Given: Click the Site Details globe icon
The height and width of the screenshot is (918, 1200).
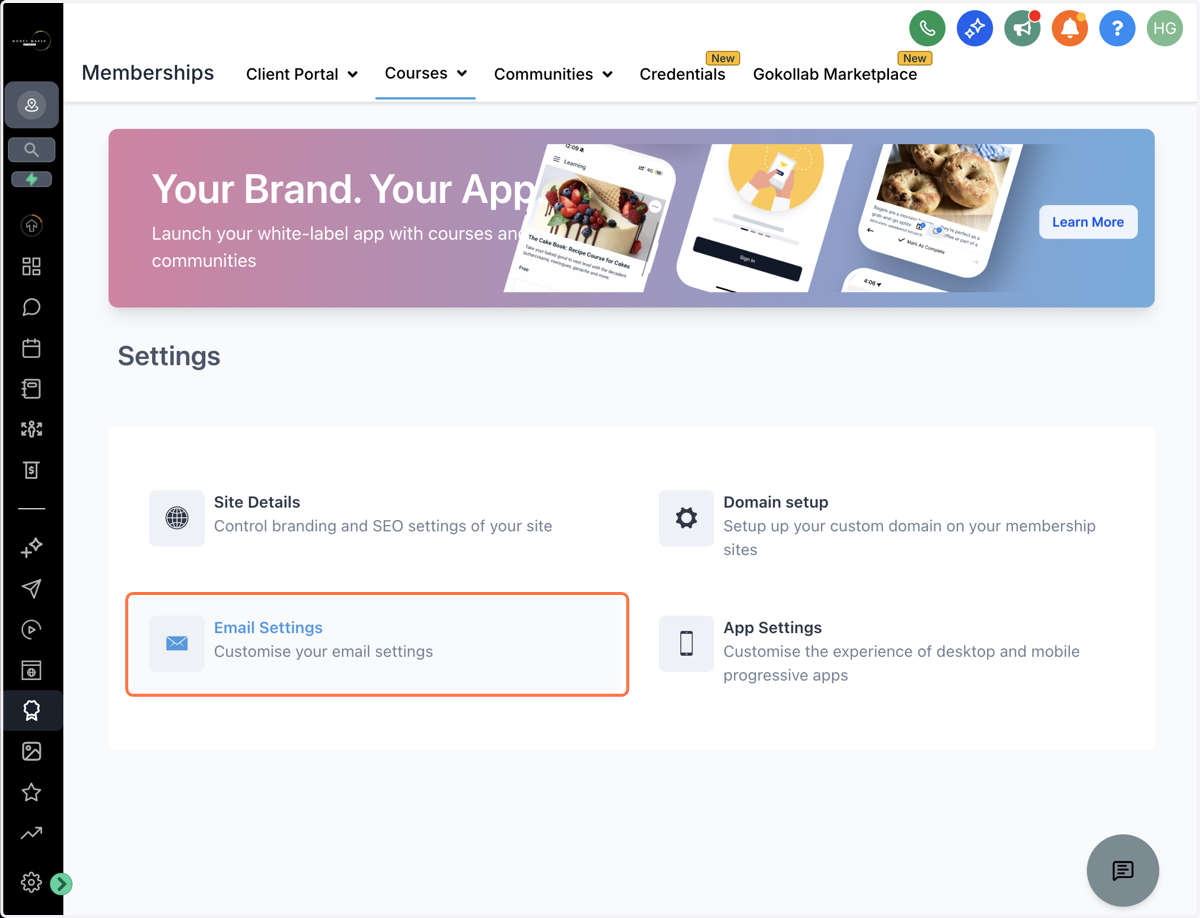Looking at the screenshot, I should pos(177,518).
